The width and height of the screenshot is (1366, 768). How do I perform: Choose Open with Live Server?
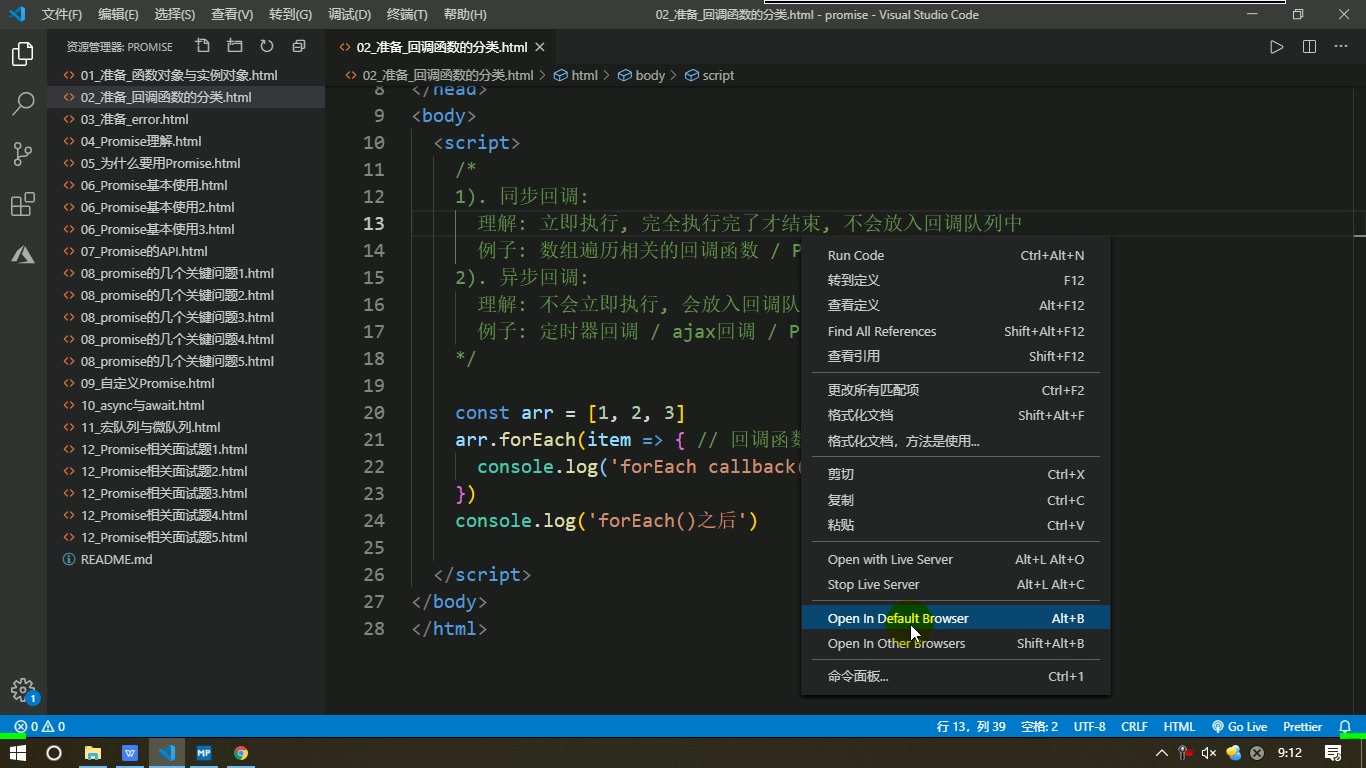click(890, 559)
